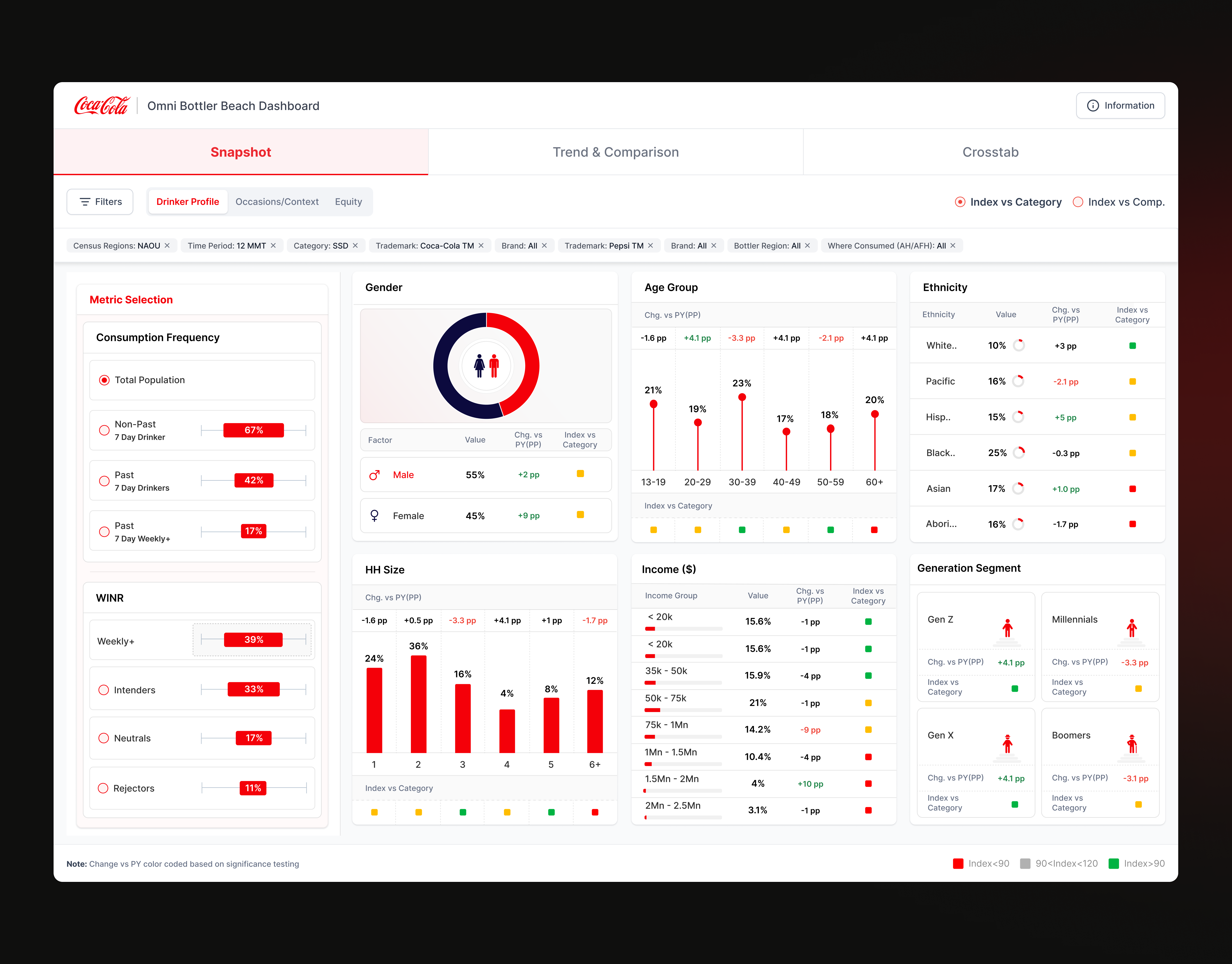
Task: Click the Brand: All chip after Coca-Cola TM
Action: 524,245
